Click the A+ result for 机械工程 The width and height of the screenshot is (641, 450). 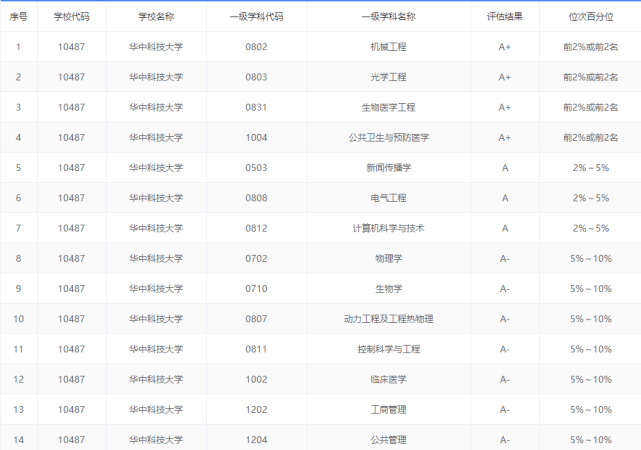click(505, 47)
